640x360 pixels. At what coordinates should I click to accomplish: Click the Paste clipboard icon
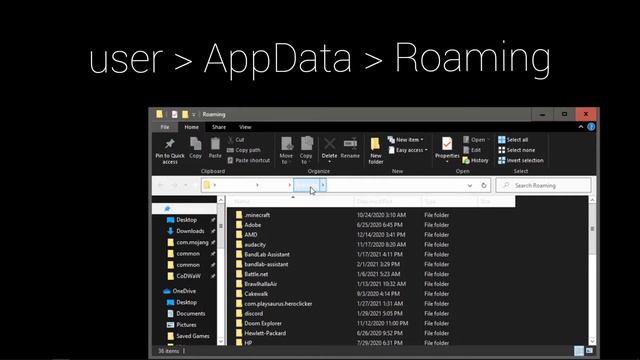[x=215, y=144]
